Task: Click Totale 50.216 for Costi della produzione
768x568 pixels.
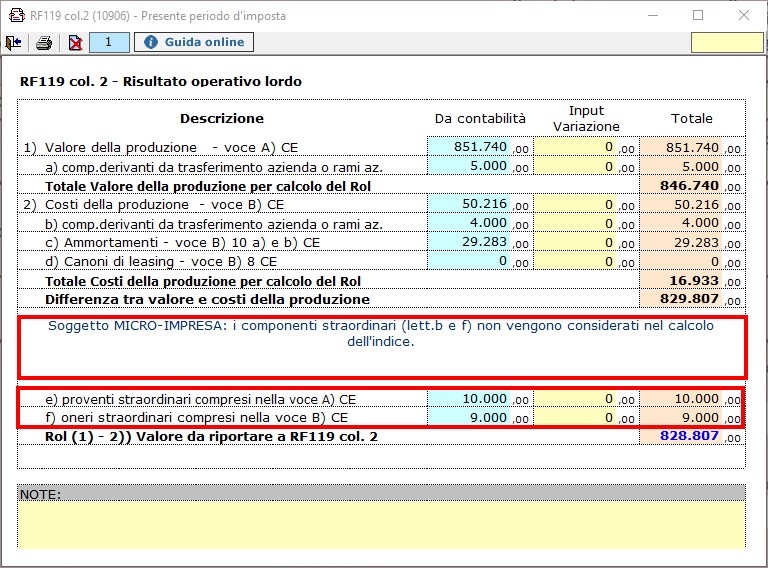Action: click(681, 204)
